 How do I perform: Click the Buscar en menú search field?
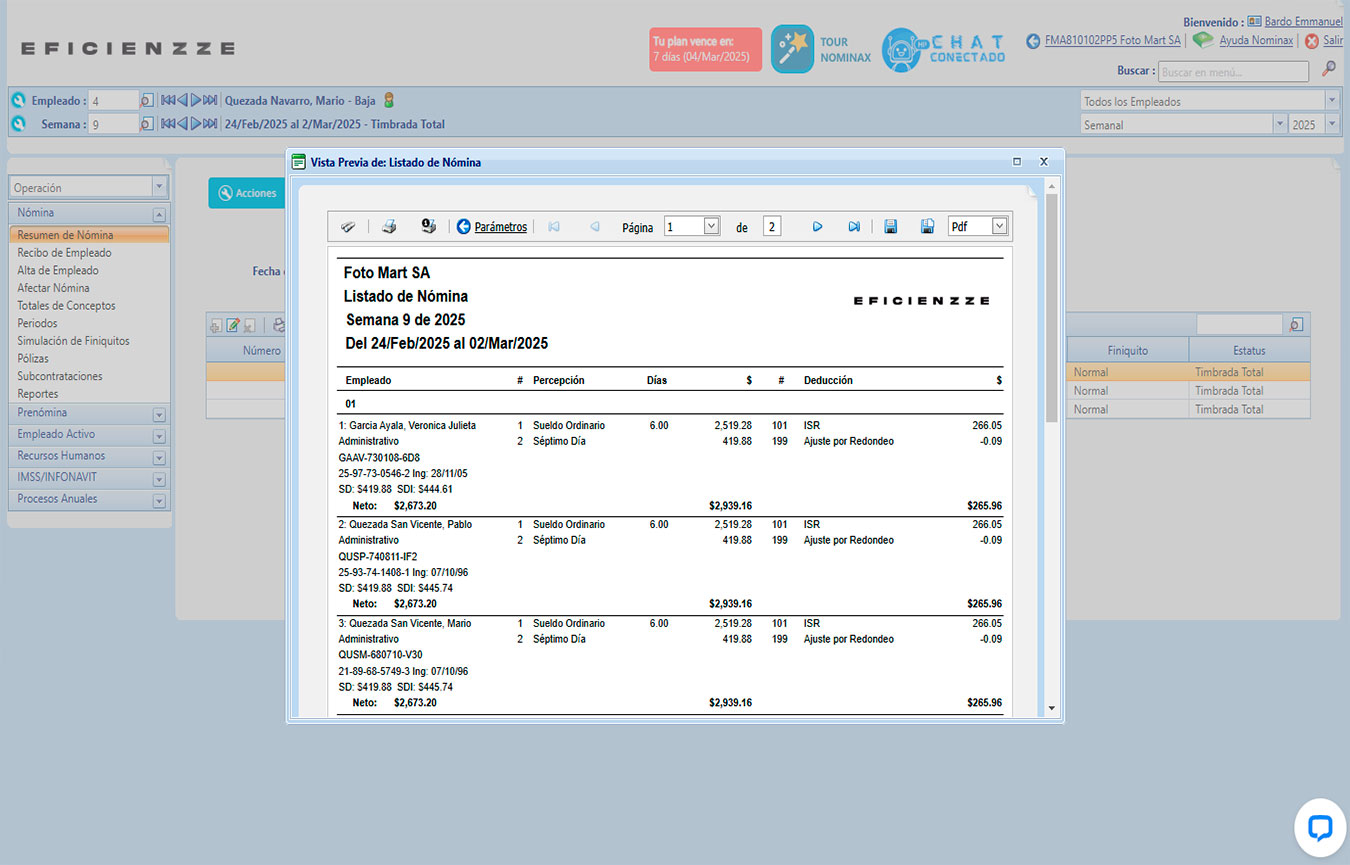pyautogui.click(x=1232, y=72)
